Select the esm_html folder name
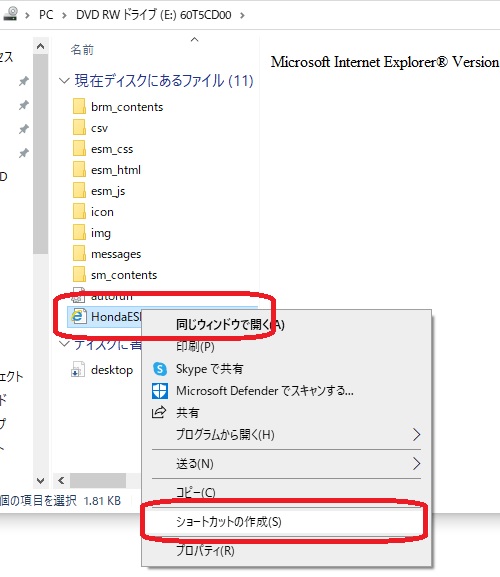The width and height of the screenshot is (500, 577). click(x=116, y=170)
